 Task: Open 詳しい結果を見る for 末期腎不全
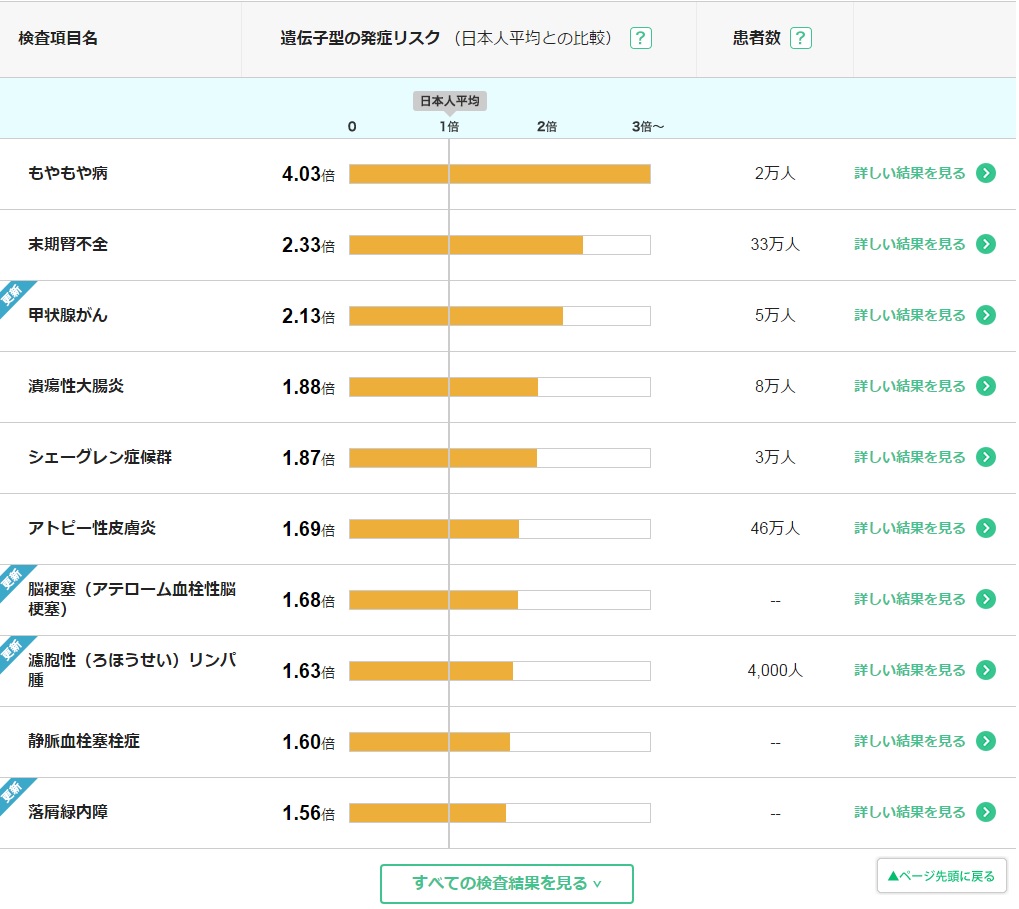coord(911,244)
